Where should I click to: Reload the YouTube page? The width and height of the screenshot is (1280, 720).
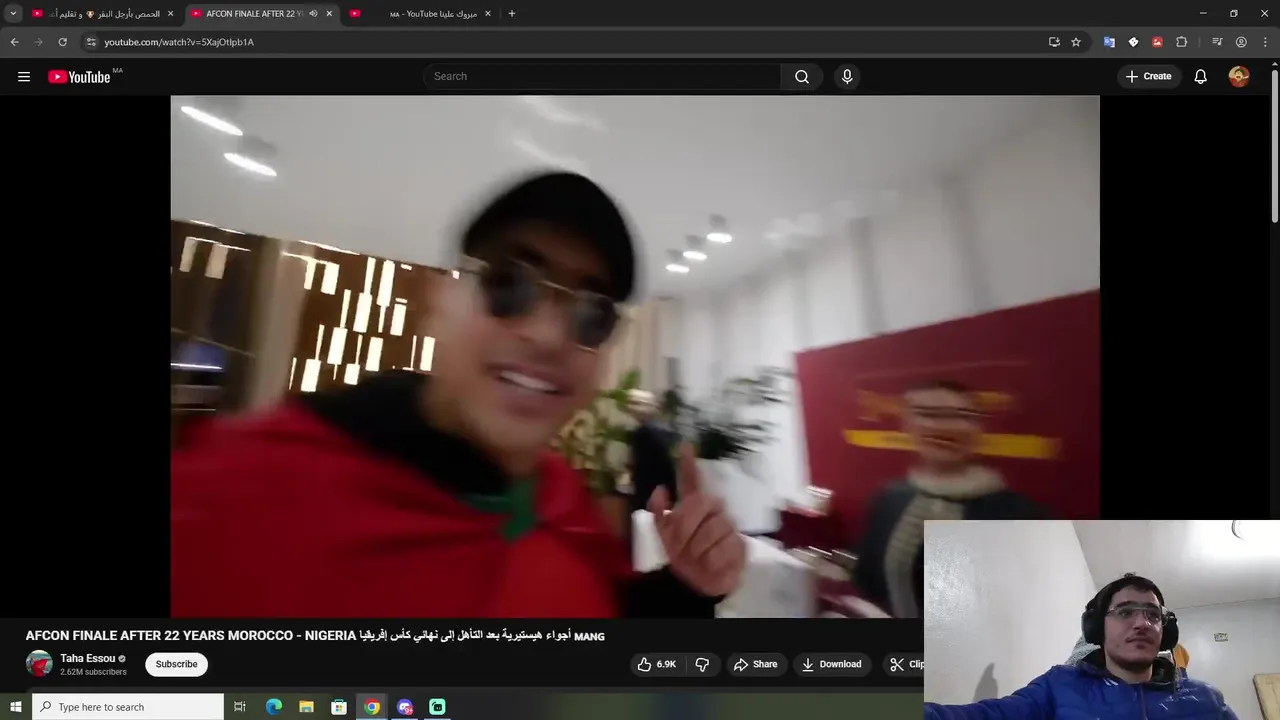pos(62,42)
